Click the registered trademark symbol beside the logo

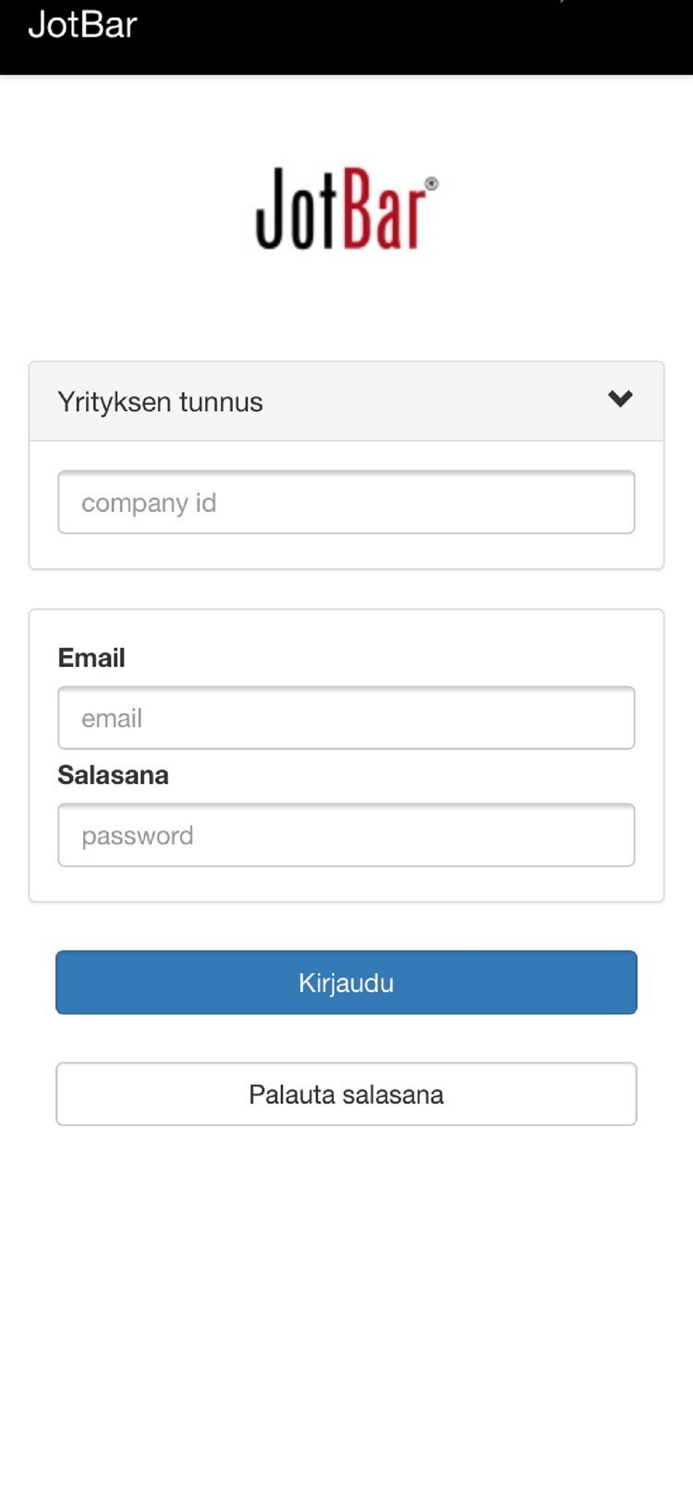432,182
